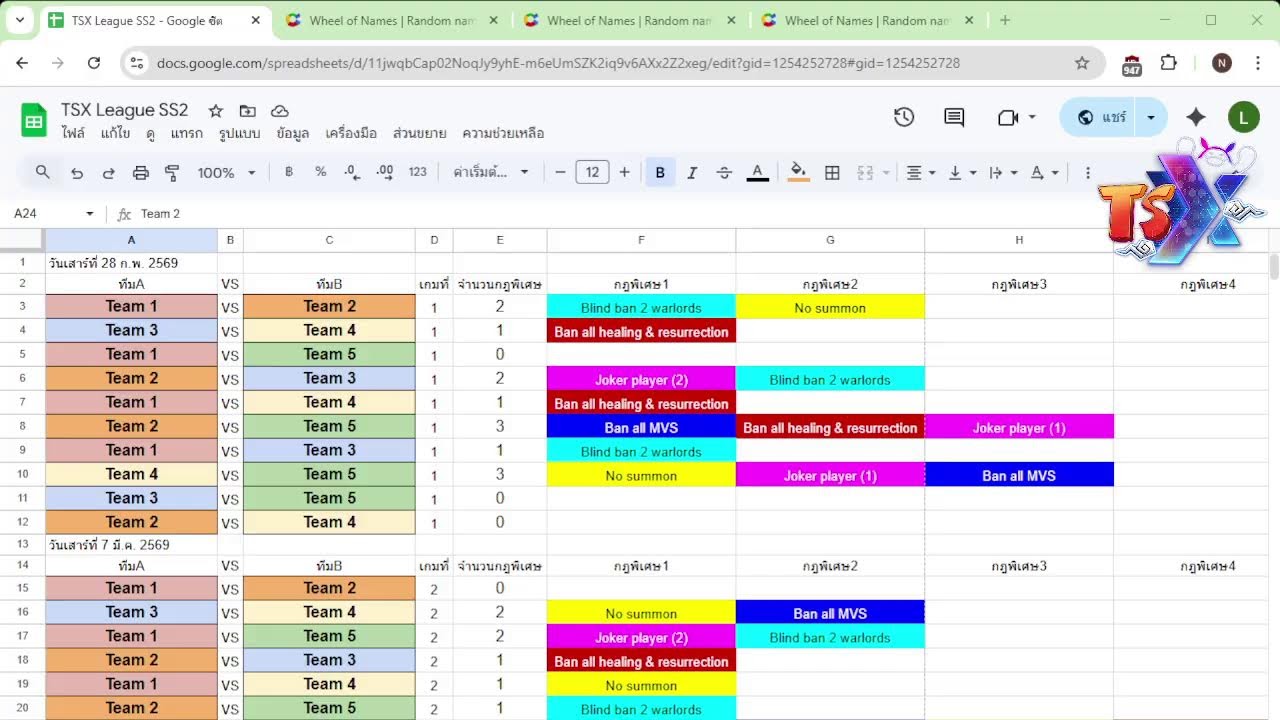The image size is (1280, 720).
Task: Print the spreadsheet
Action: point(140,173)
